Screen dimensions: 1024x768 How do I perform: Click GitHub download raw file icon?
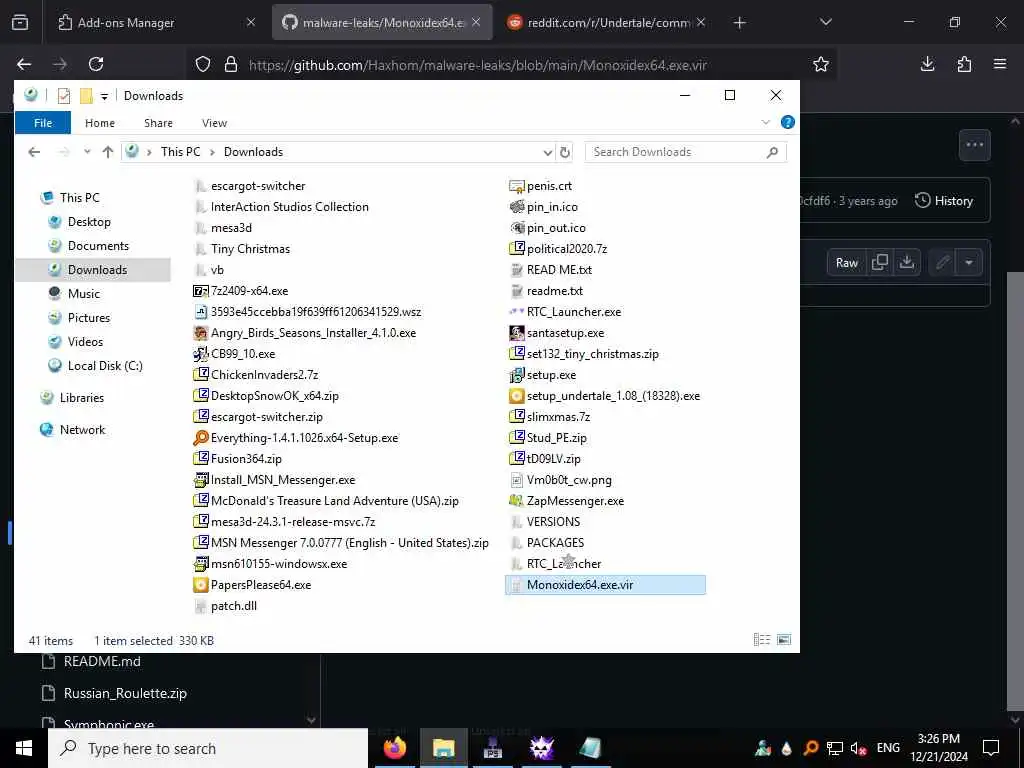(906, 263)
